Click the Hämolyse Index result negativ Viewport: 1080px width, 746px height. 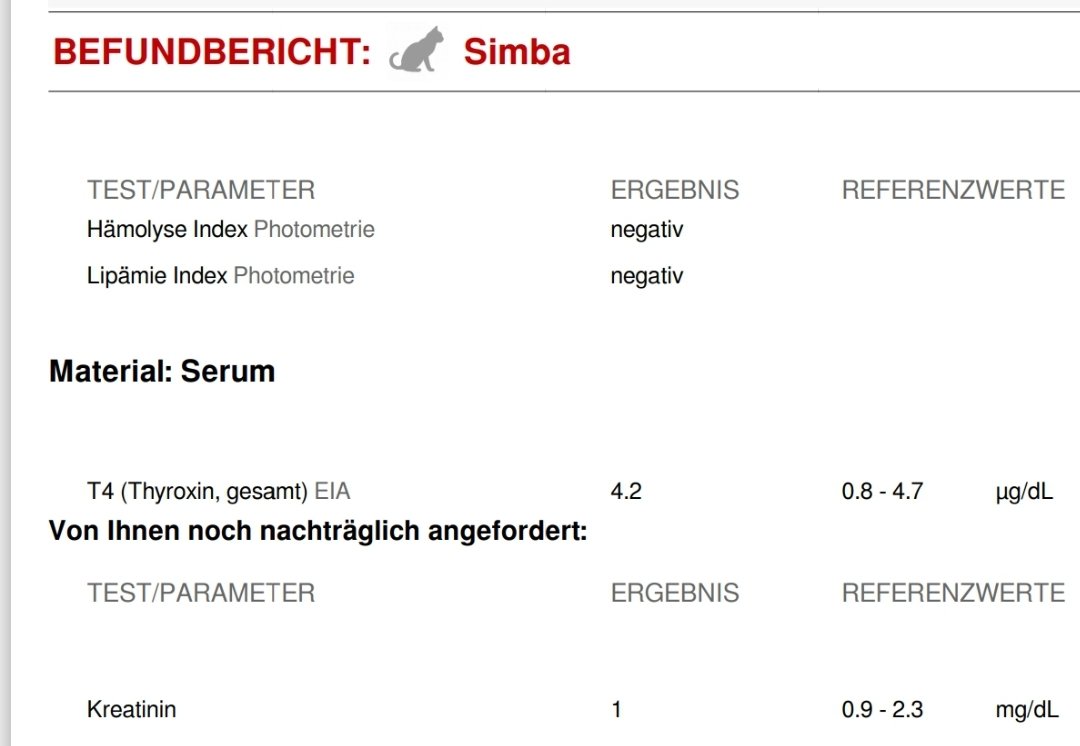[x=647, y=229]
